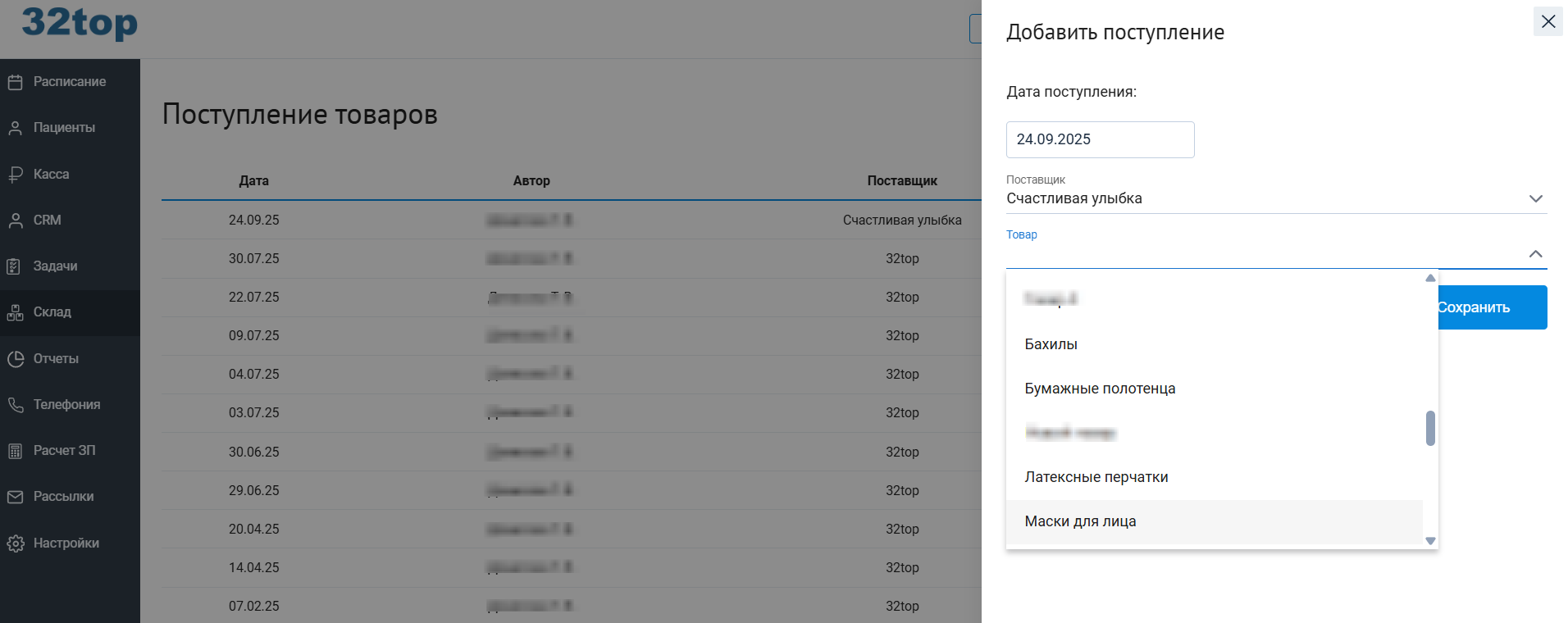The image size is (1568, 623).
Task: Click the Дата поступления date field
Action: (x=1099, y=139)
